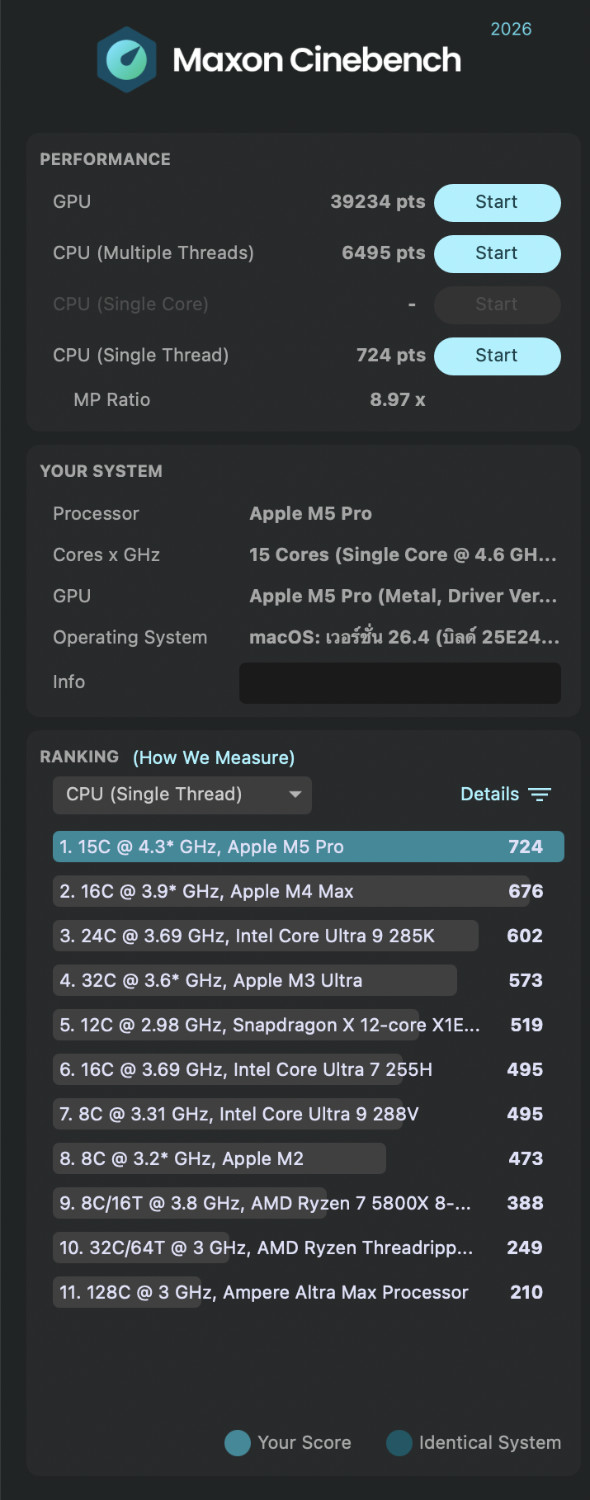Click the Details label in the Ranking section
The image size is (590, 1500).
click(x=491, y=794)
